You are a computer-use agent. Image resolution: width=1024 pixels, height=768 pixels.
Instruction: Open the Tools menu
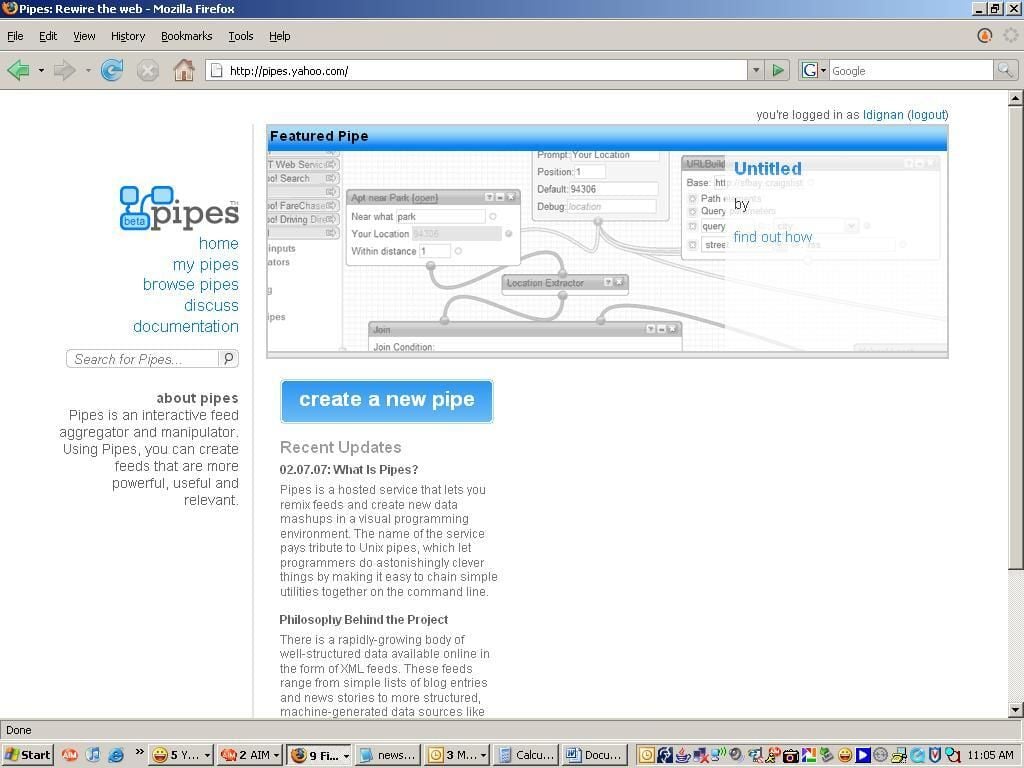point(240,36)
